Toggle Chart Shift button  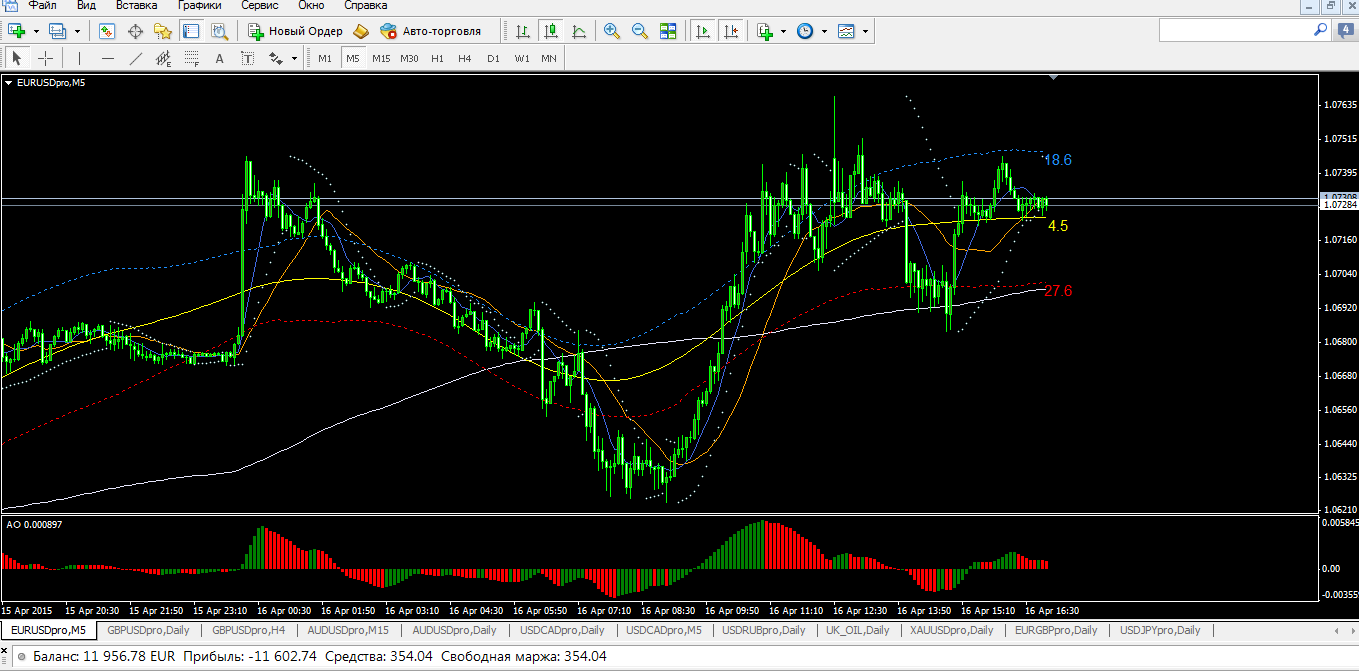tap(732, 31)
